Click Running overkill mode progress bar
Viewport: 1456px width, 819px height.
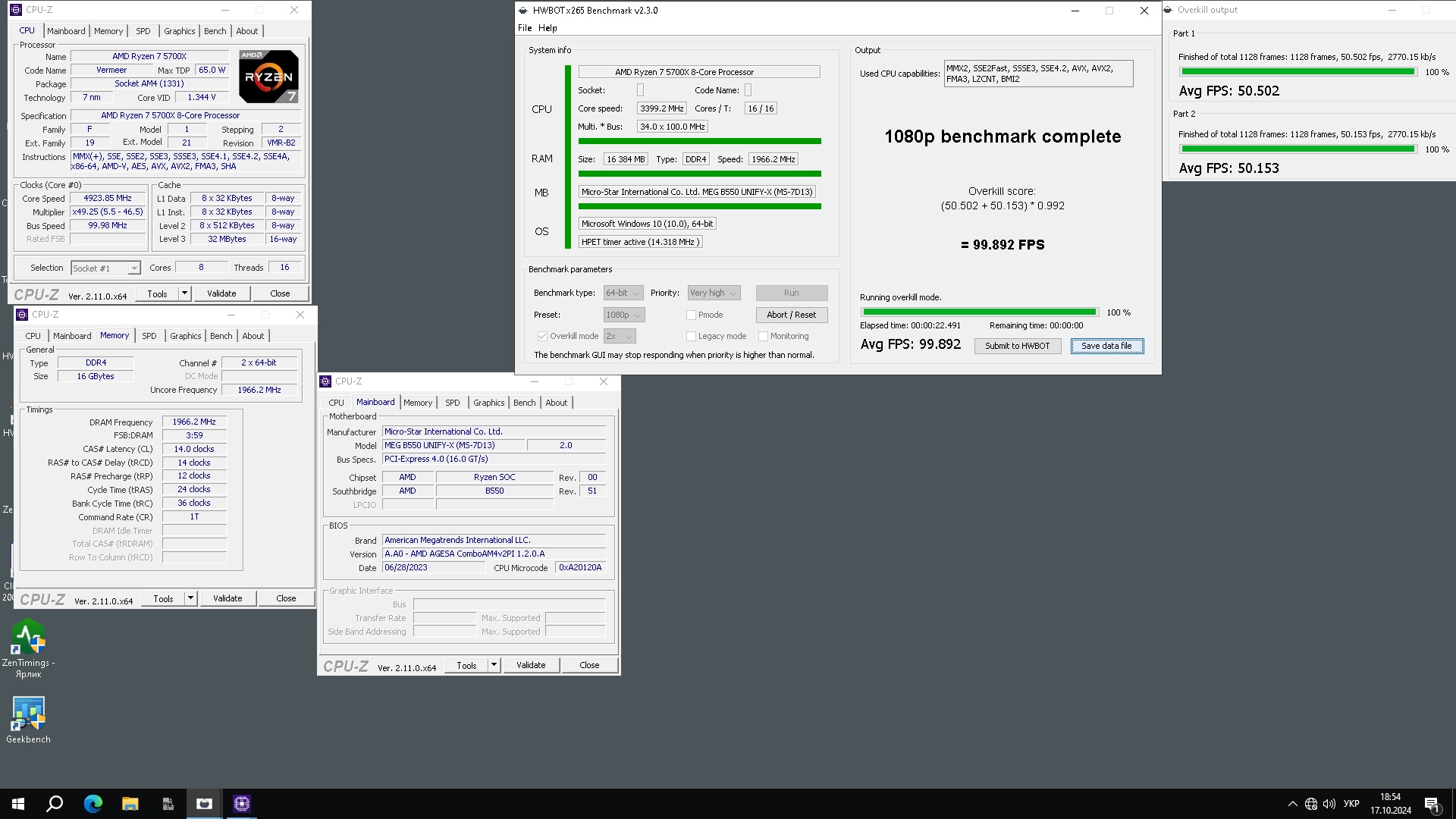pyautogui.click(x=979, y=312)
